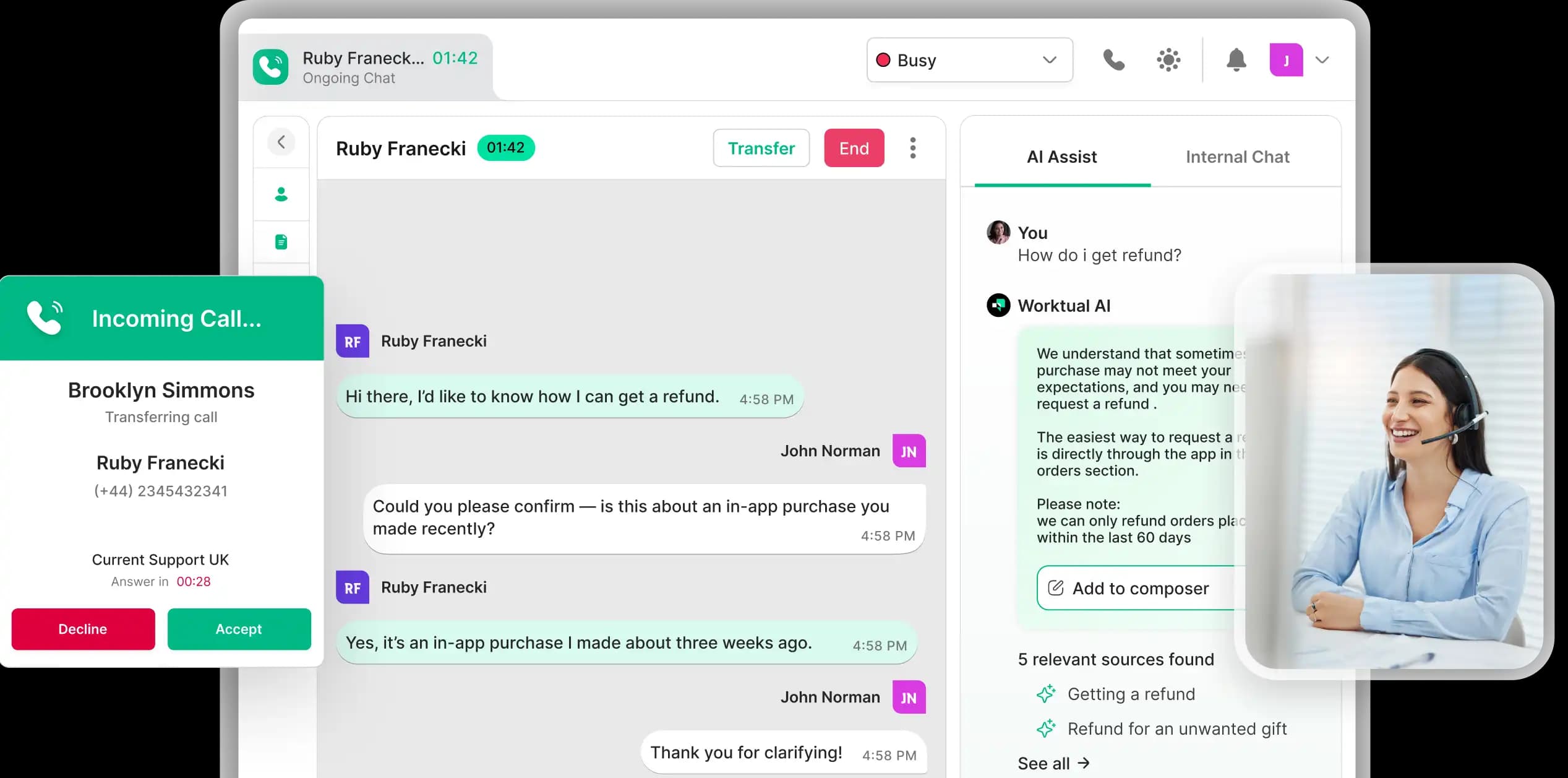
Task: Switch to the Internal Chat tab
Action: coord(1237,157)
